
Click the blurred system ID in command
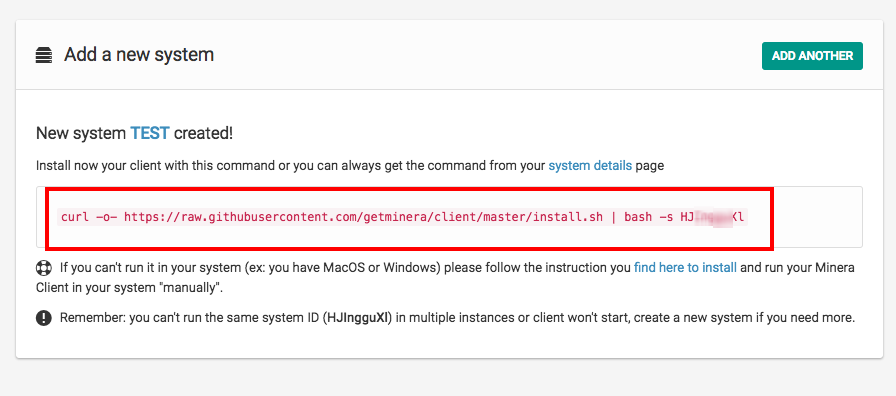tap(714, 217)
